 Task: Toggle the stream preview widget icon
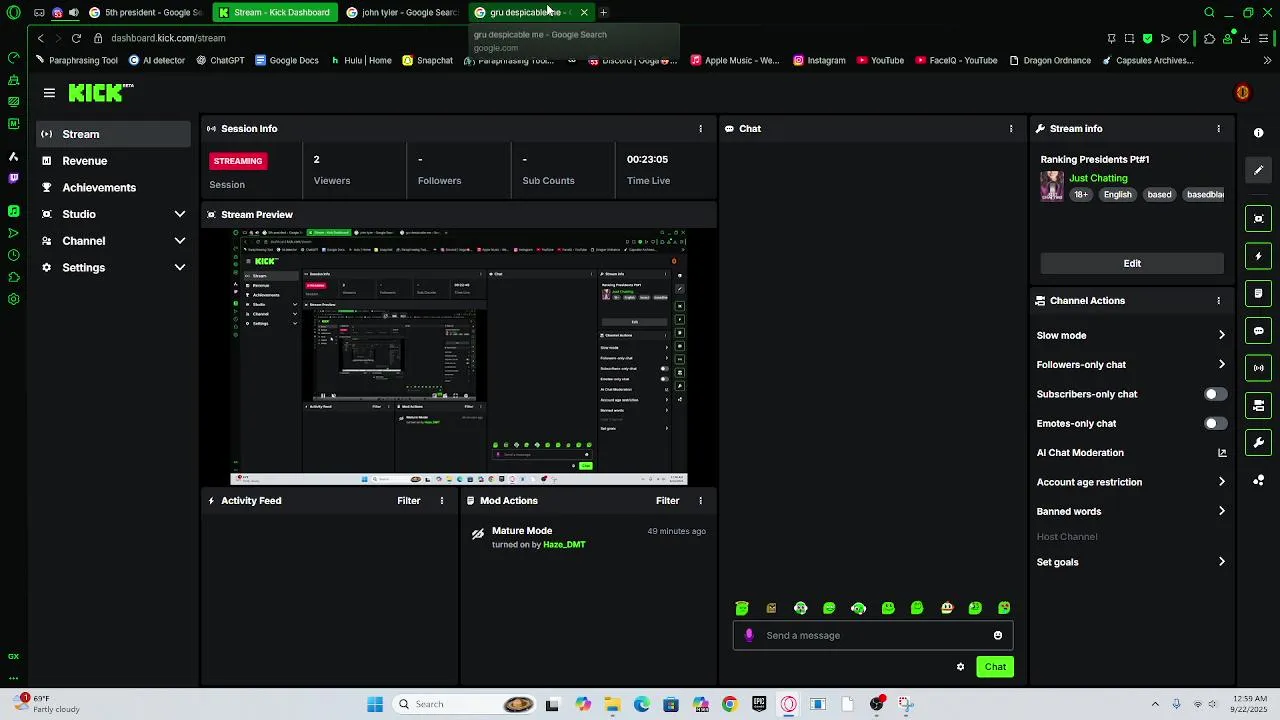click(x=1258, y=219)
